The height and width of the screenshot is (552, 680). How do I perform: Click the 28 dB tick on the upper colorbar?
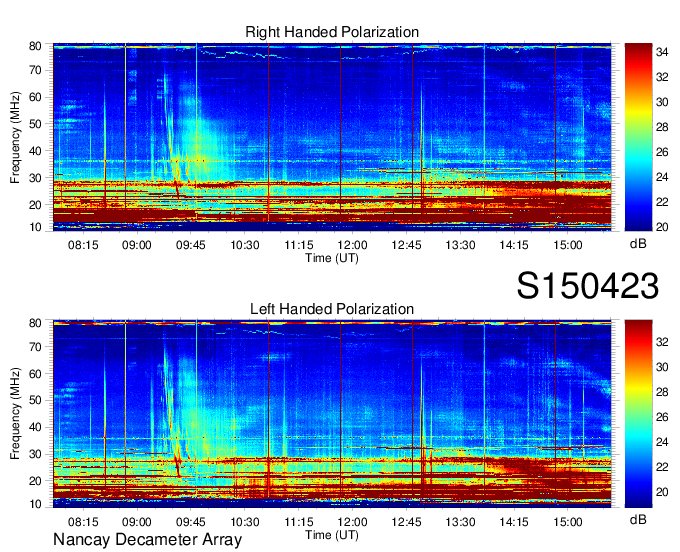point(662,127)
